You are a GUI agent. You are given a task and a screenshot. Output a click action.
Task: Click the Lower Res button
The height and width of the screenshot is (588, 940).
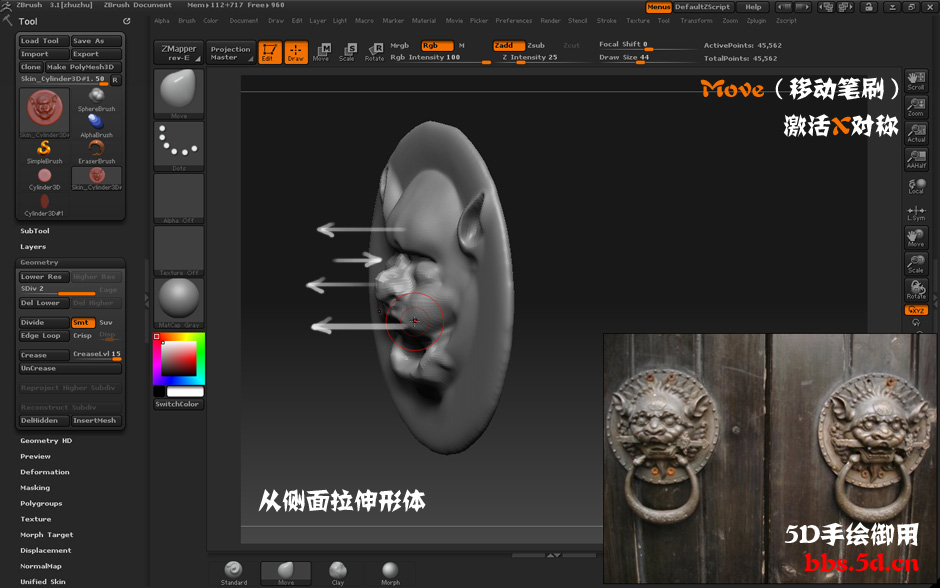(43, 276)
